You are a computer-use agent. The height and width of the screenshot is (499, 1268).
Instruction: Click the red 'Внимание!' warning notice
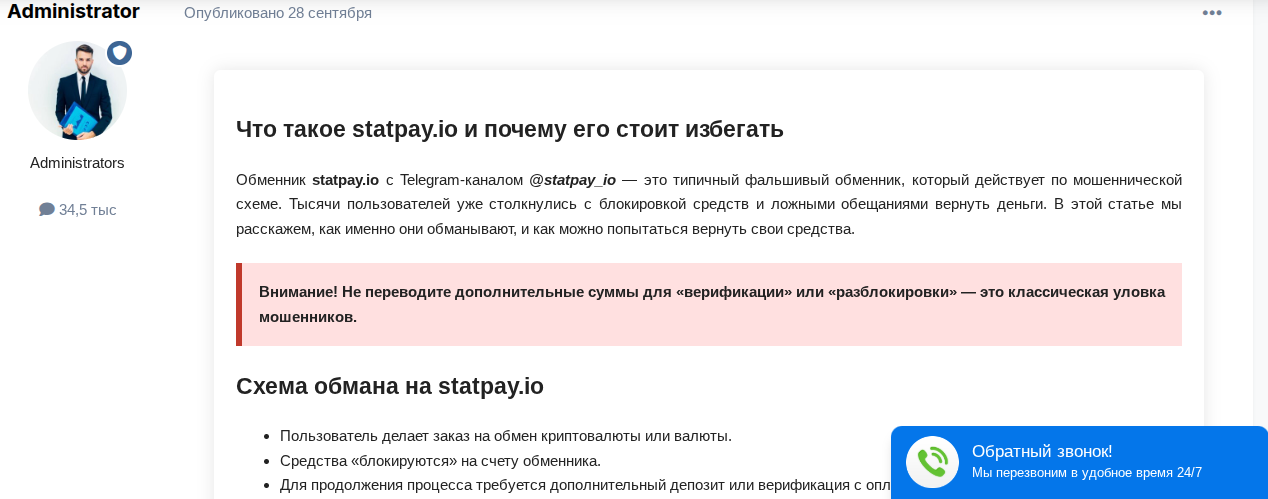click(x=710, y=304)
